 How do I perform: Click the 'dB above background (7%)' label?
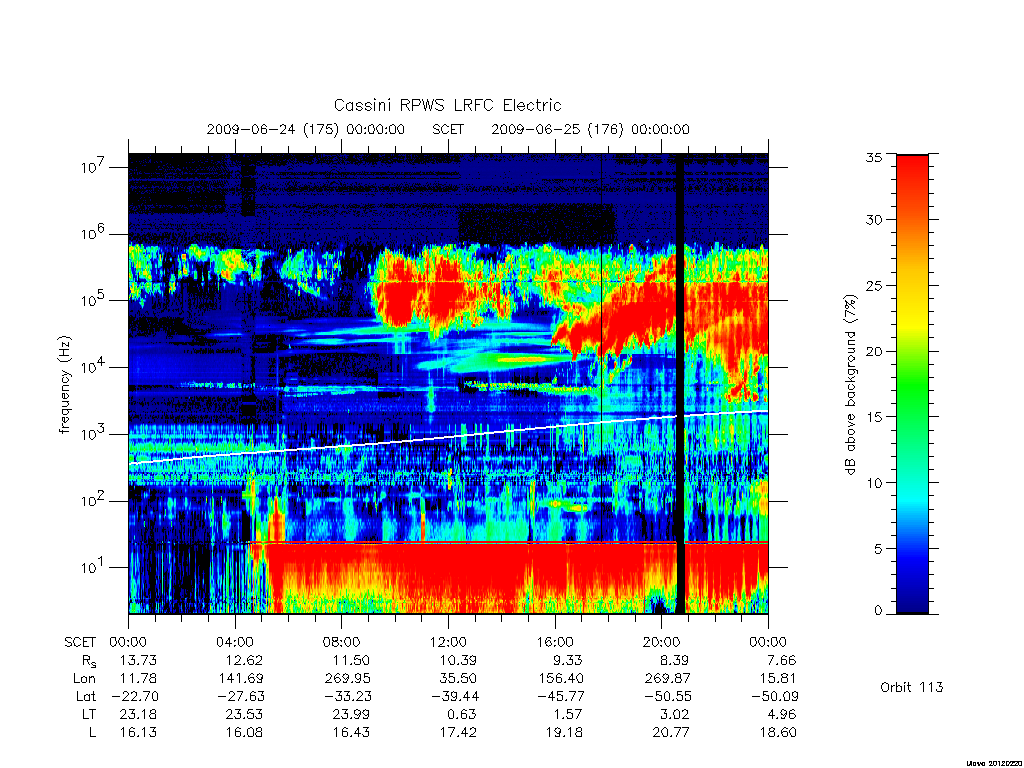[x=850, y=385]
